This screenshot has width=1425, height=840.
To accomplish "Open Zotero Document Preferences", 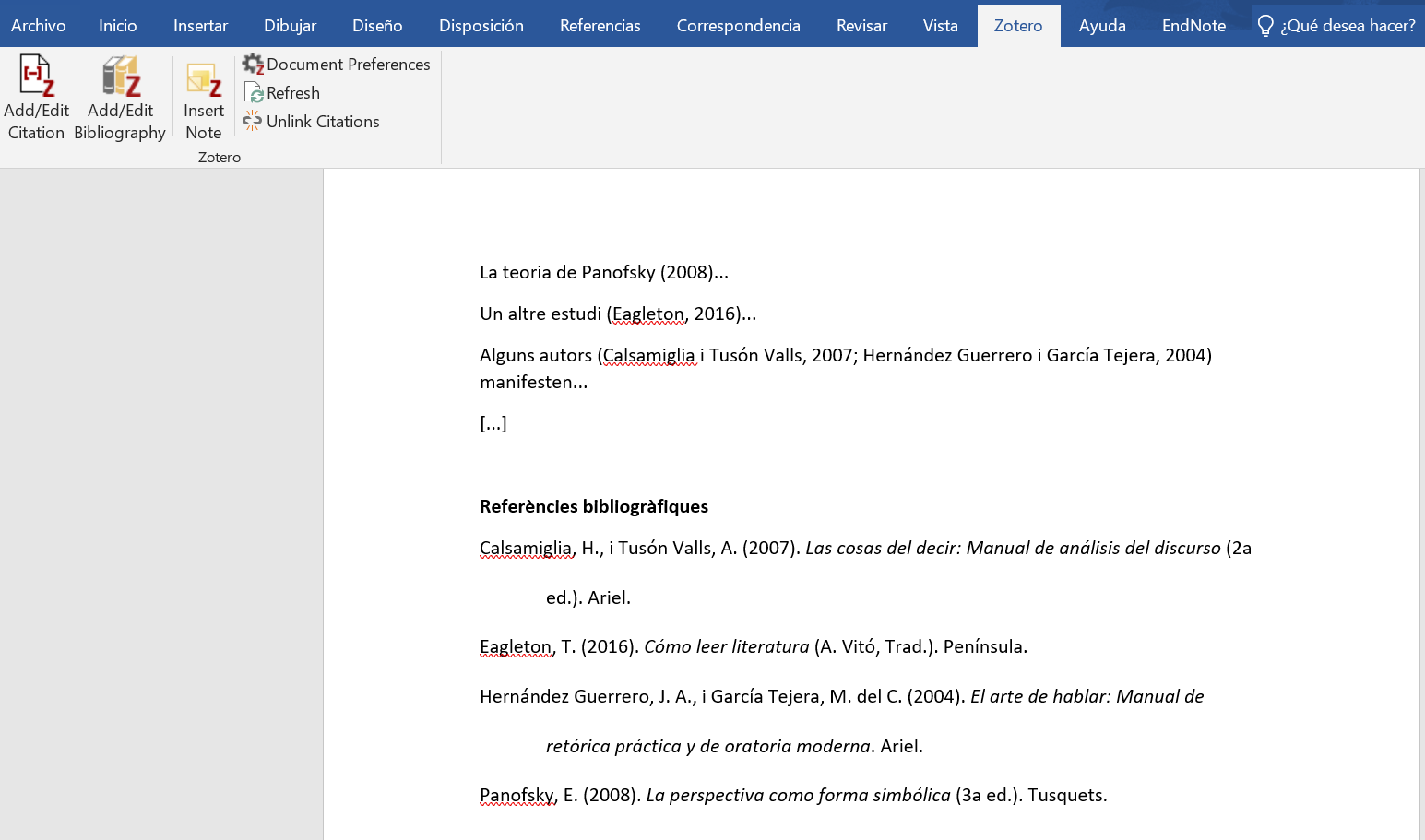I will click(x=337, y=65).
